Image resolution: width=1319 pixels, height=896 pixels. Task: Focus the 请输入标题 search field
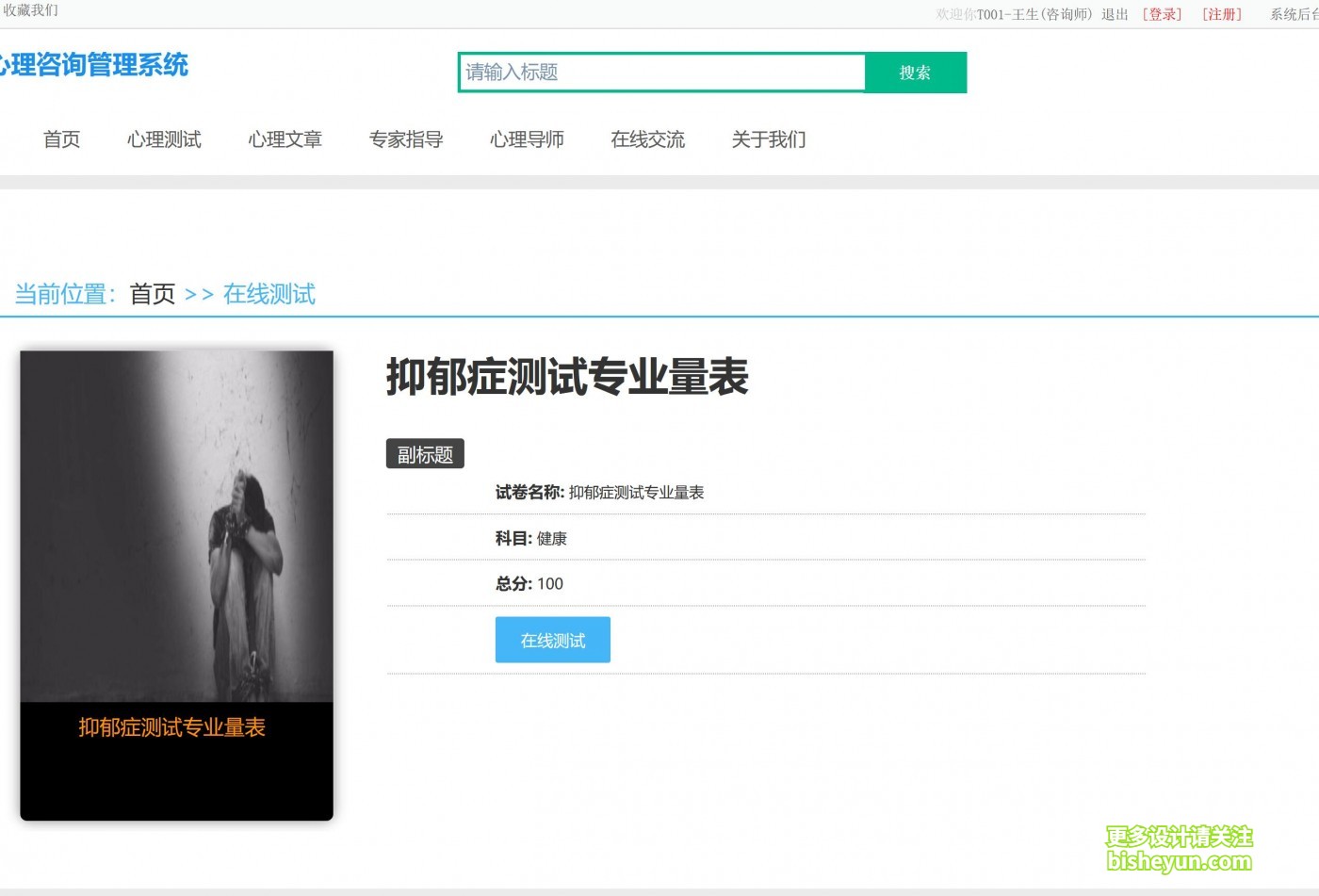click(x=661, y=73)
